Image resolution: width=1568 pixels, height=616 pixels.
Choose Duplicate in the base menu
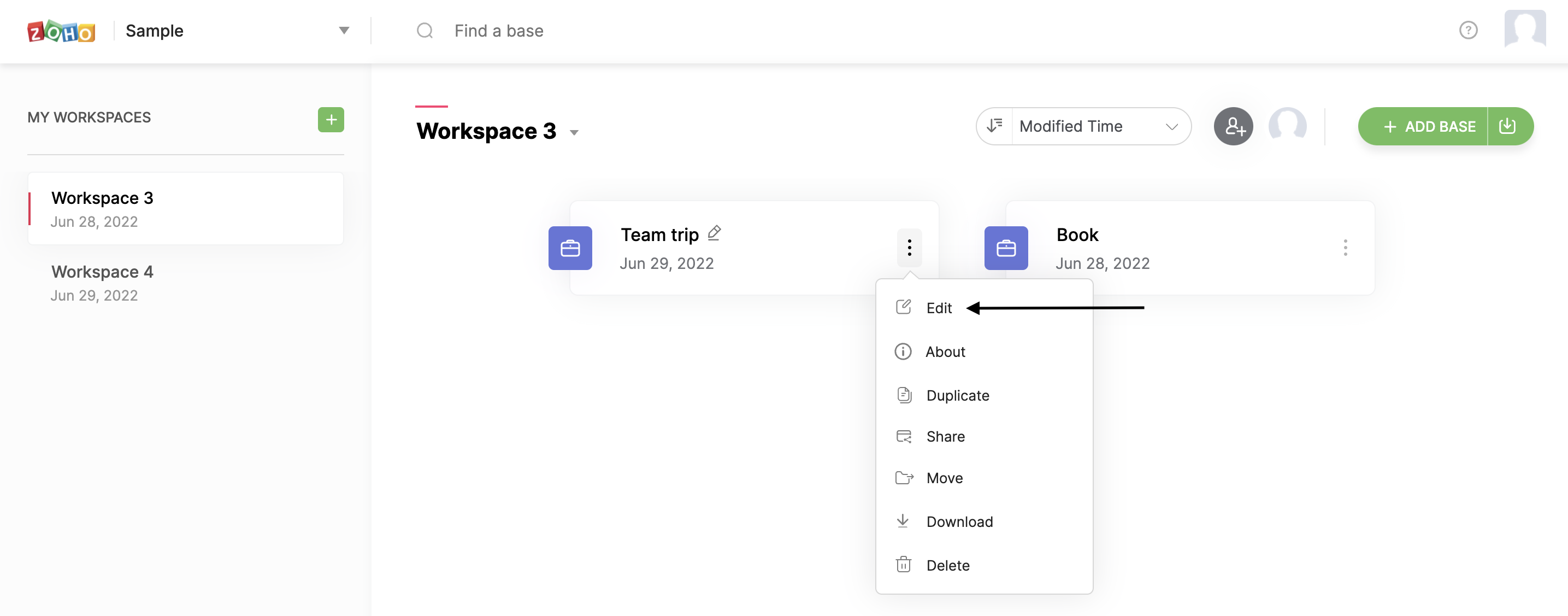pos(957,396)
